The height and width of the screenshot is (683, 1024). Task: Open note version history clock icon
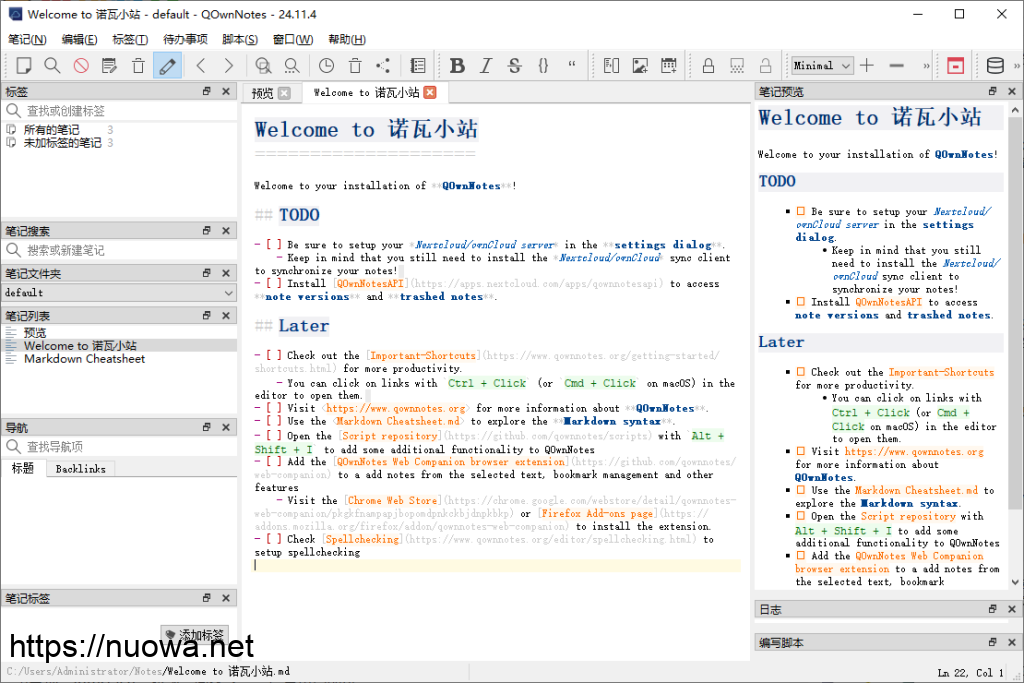(x=327, y=66)
